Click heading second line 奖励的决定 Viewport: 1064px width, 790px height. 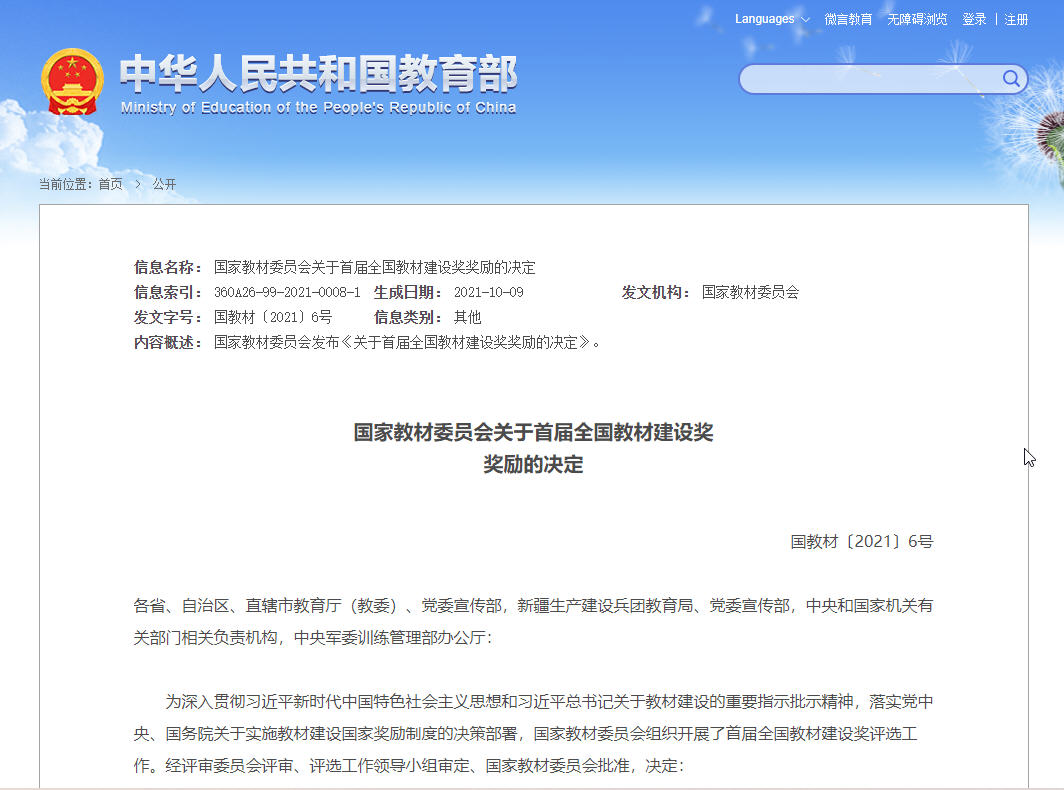pyautogui.click(x=533, y=464)
